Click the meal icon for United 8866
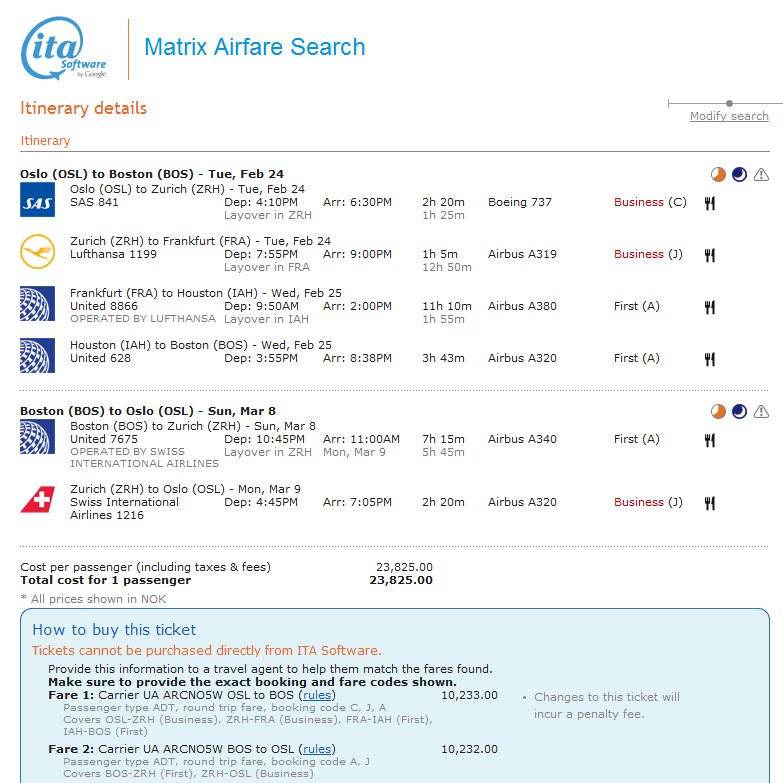This screenshot has height=783, width=783. pyautogui.click(x=710, y=307)
